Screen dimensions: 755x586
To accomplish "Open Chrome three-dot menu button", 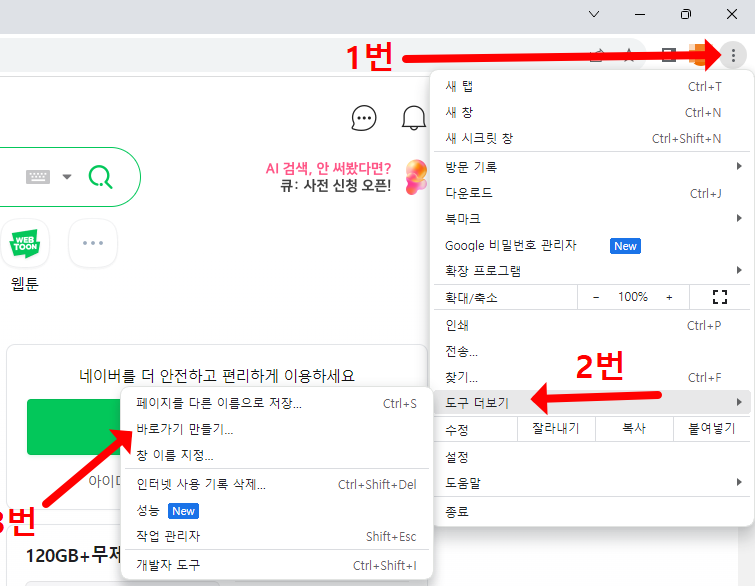I will tap(733, 56).
